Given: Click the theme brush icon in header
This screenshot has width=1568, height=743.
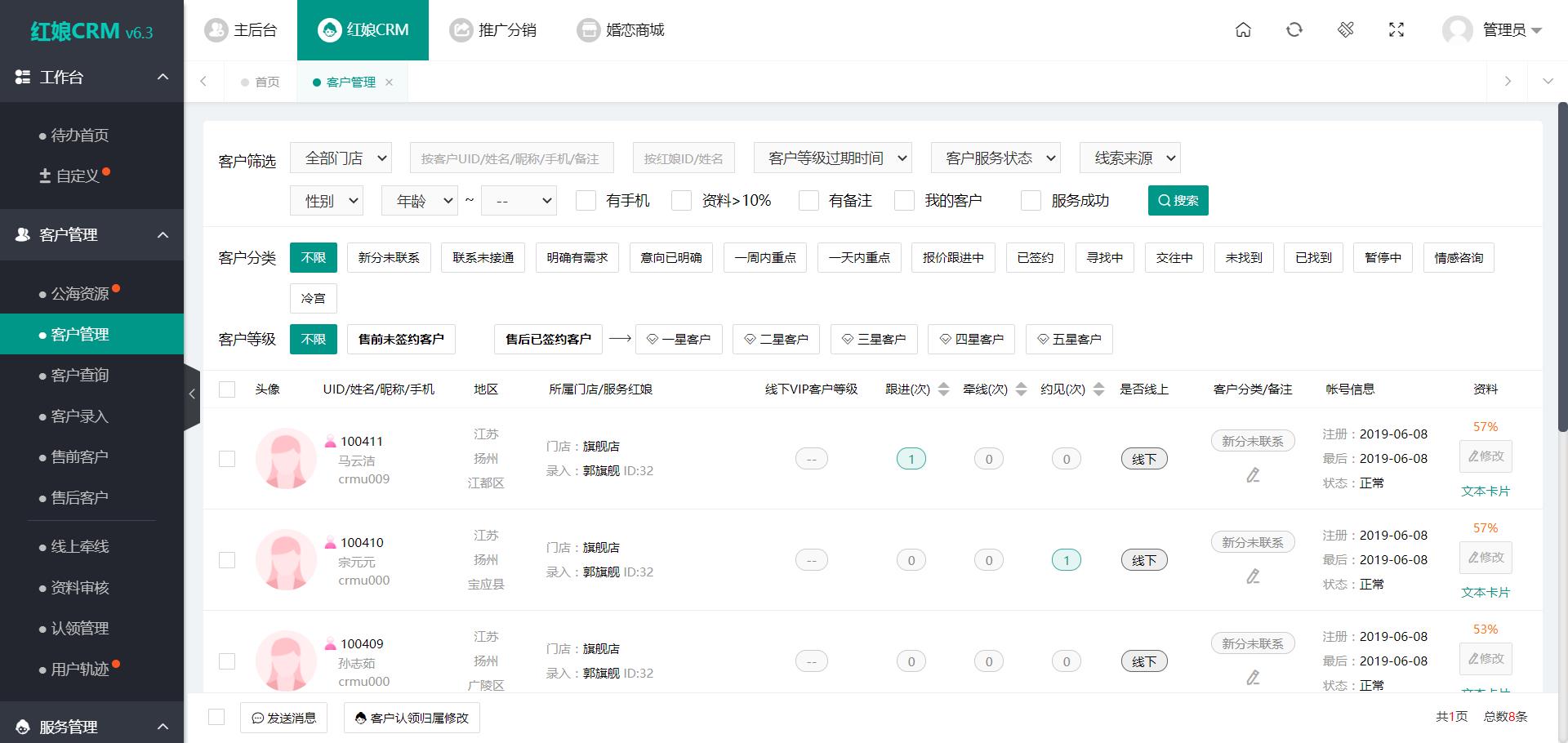Looking at the screenshot, I should pos(1346,30).
